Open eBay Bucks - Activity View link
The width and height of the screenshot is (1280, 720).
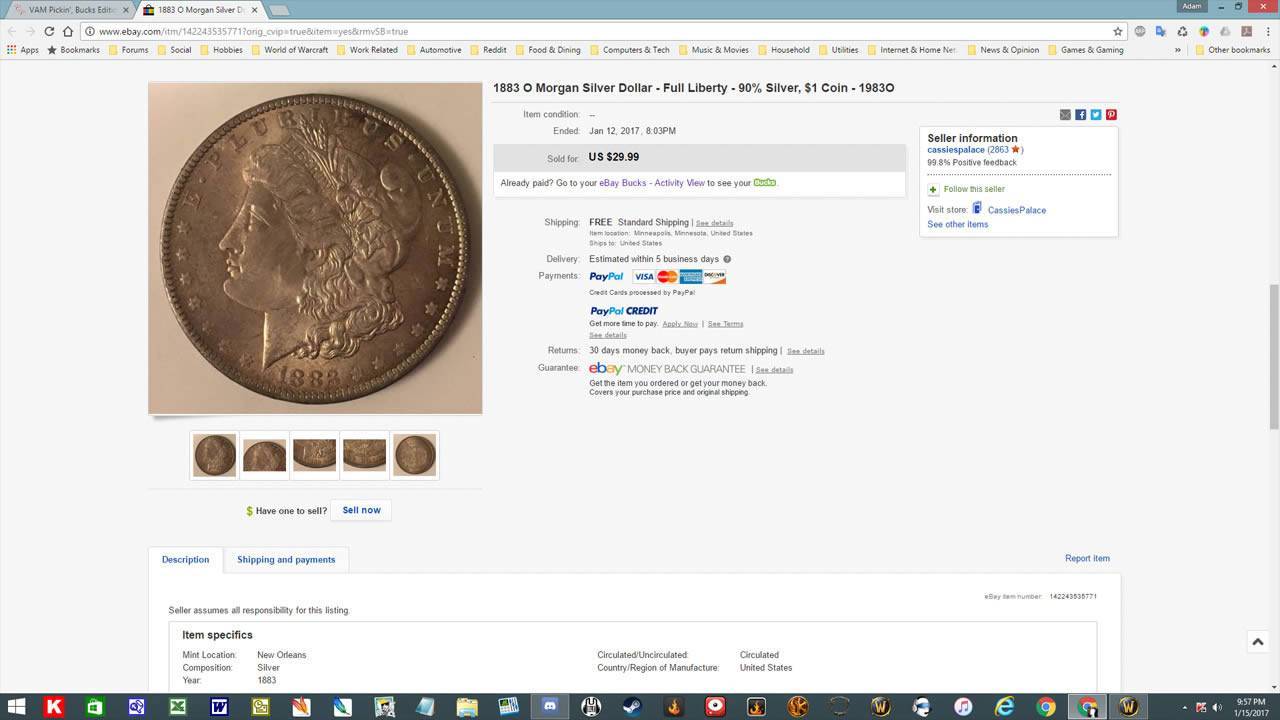[x=652, y=183]
